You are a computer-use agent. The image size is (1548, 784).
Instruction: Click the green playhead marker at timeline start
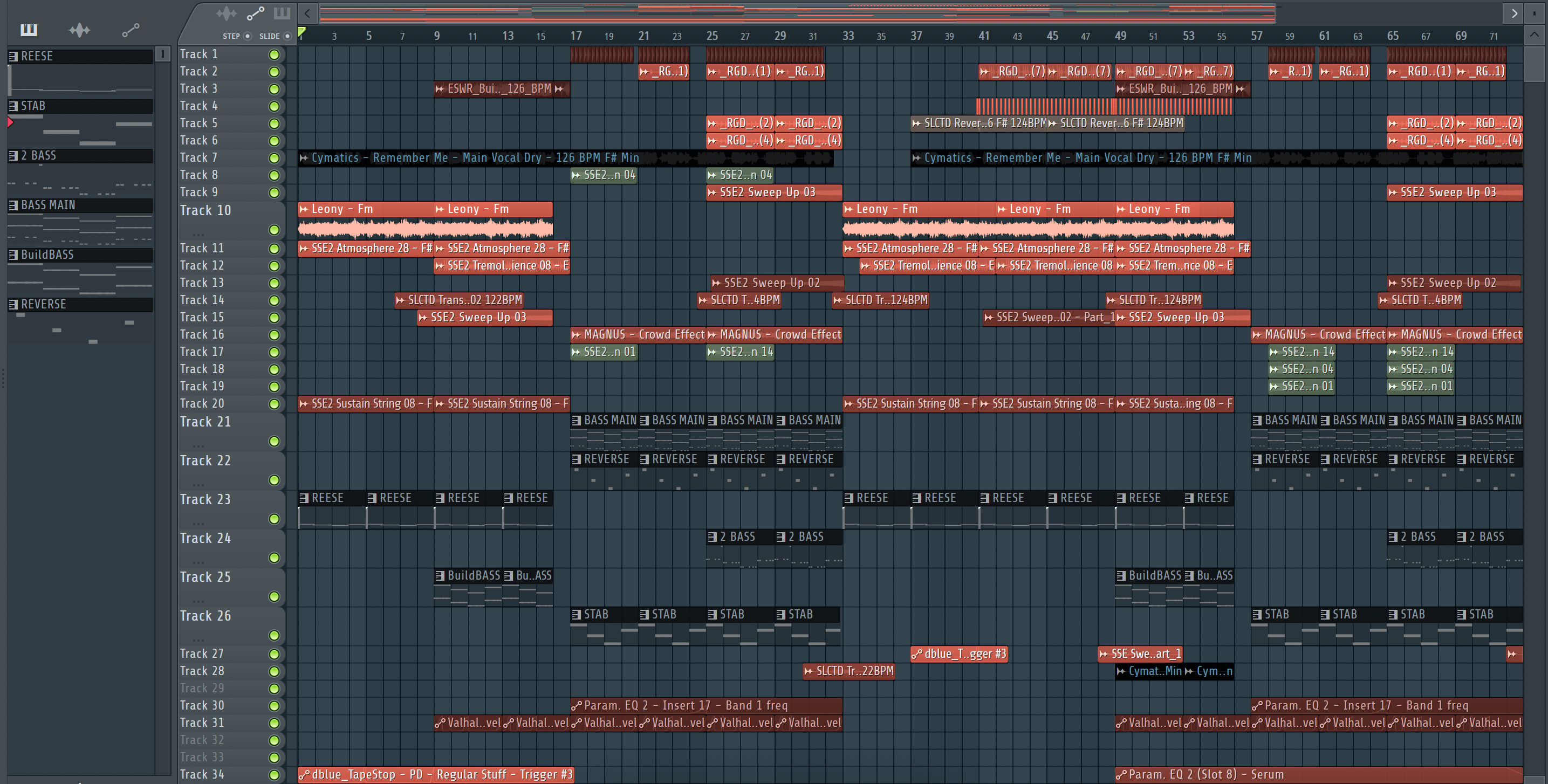click(302, 32)
